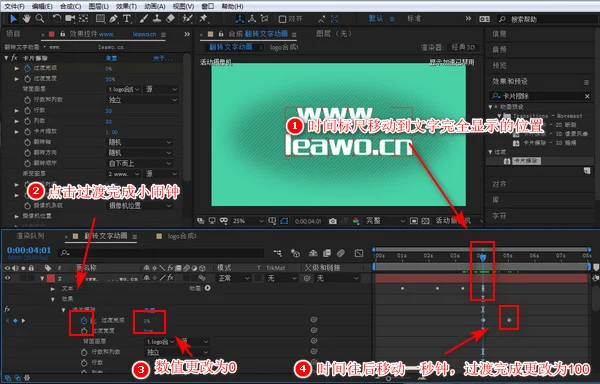Open the channel display RGB icon in viewer
Image resolution: width=600 pixels, height=384 pixels.
[356, 221]
